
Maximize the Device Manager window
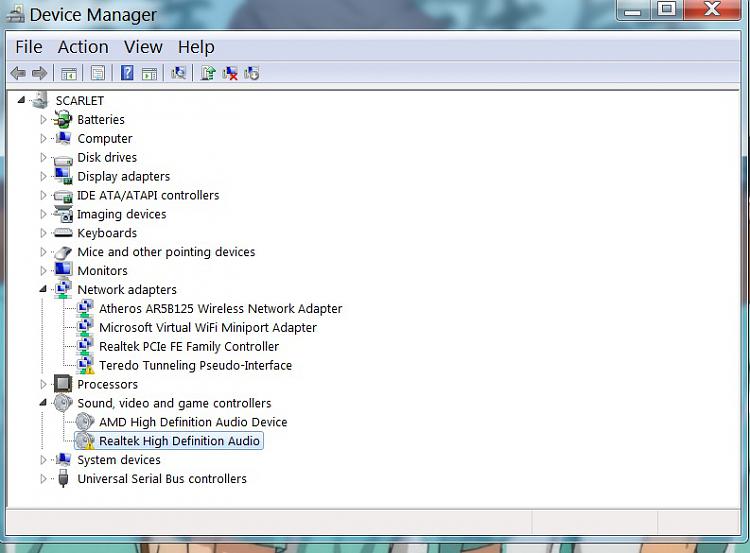click(x=666, y=9)
